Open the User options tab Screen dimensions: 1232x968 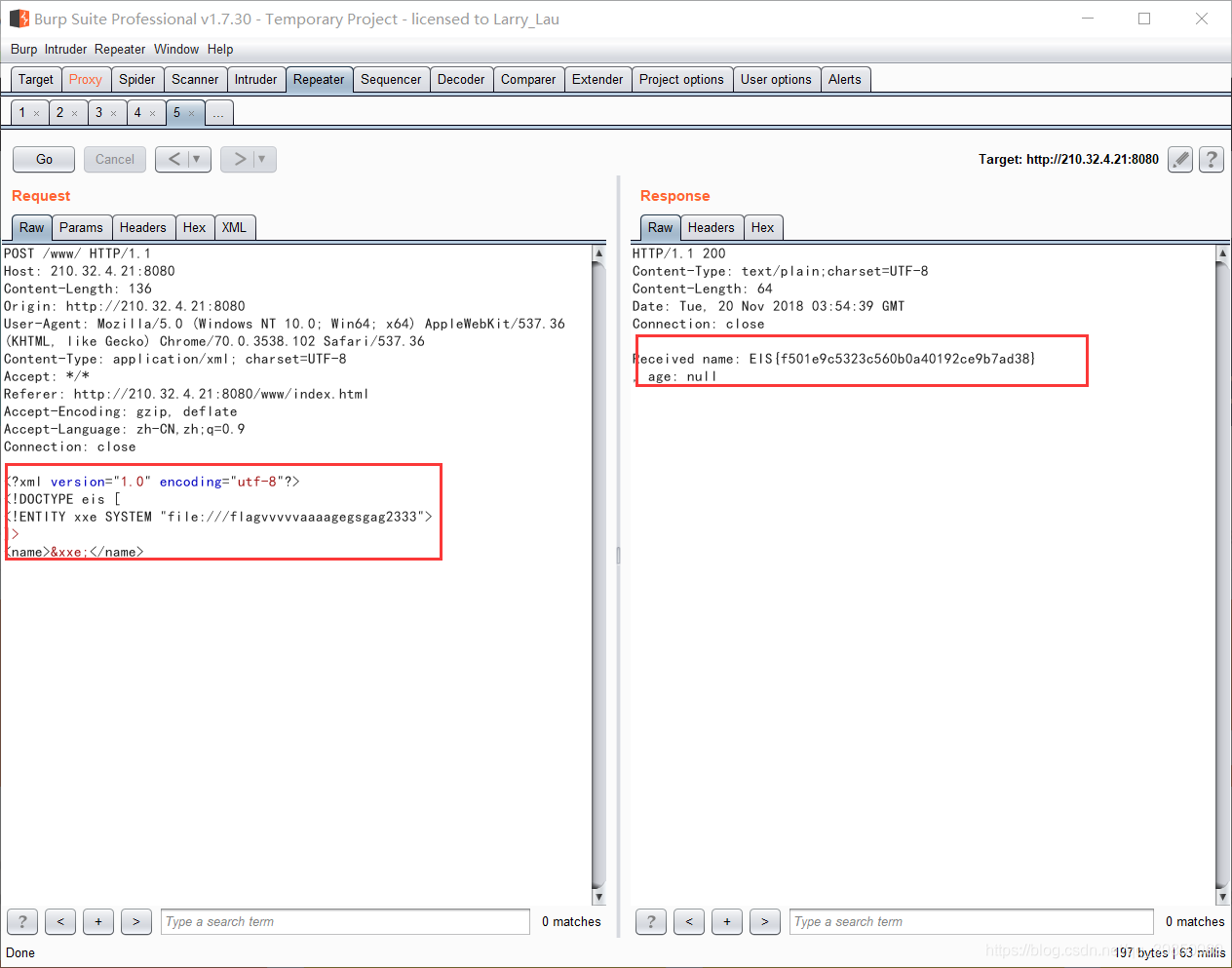(776, 80)
